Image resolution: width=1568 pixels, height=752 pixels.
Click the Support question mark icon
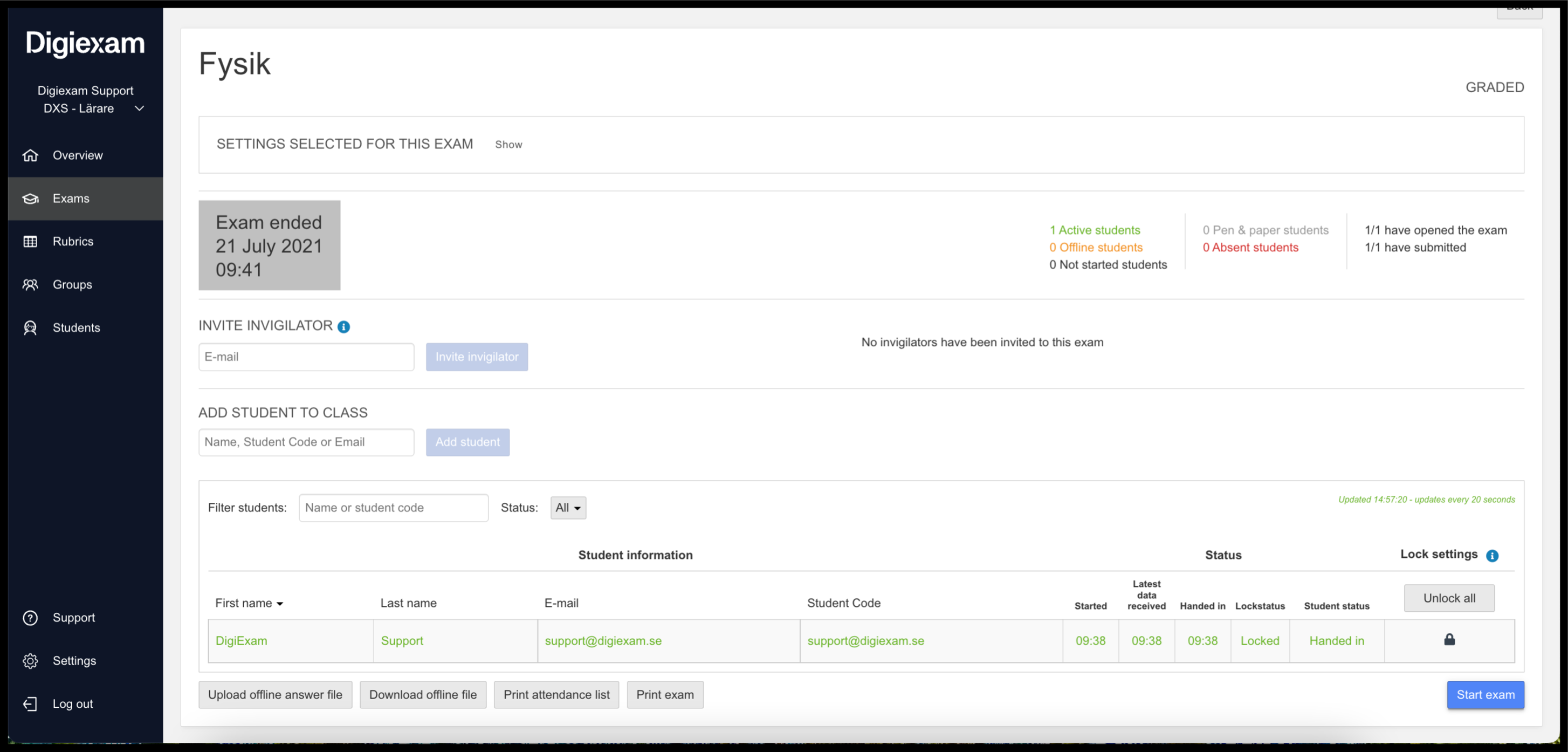click(30, 618)
